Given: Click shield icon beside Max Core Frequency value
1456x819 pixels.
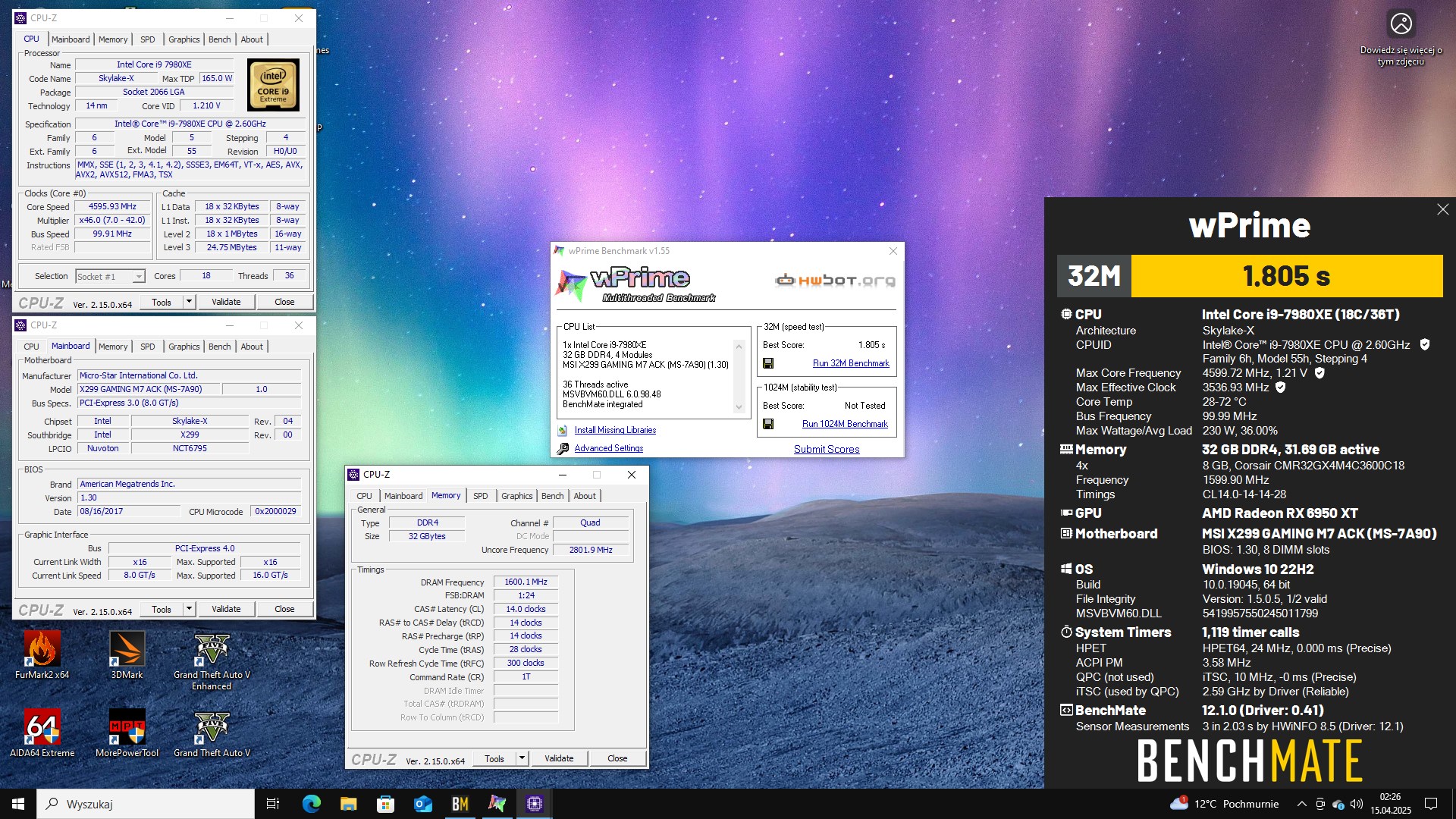Looking at the screenshot, I should click(x=1319, y=373).
